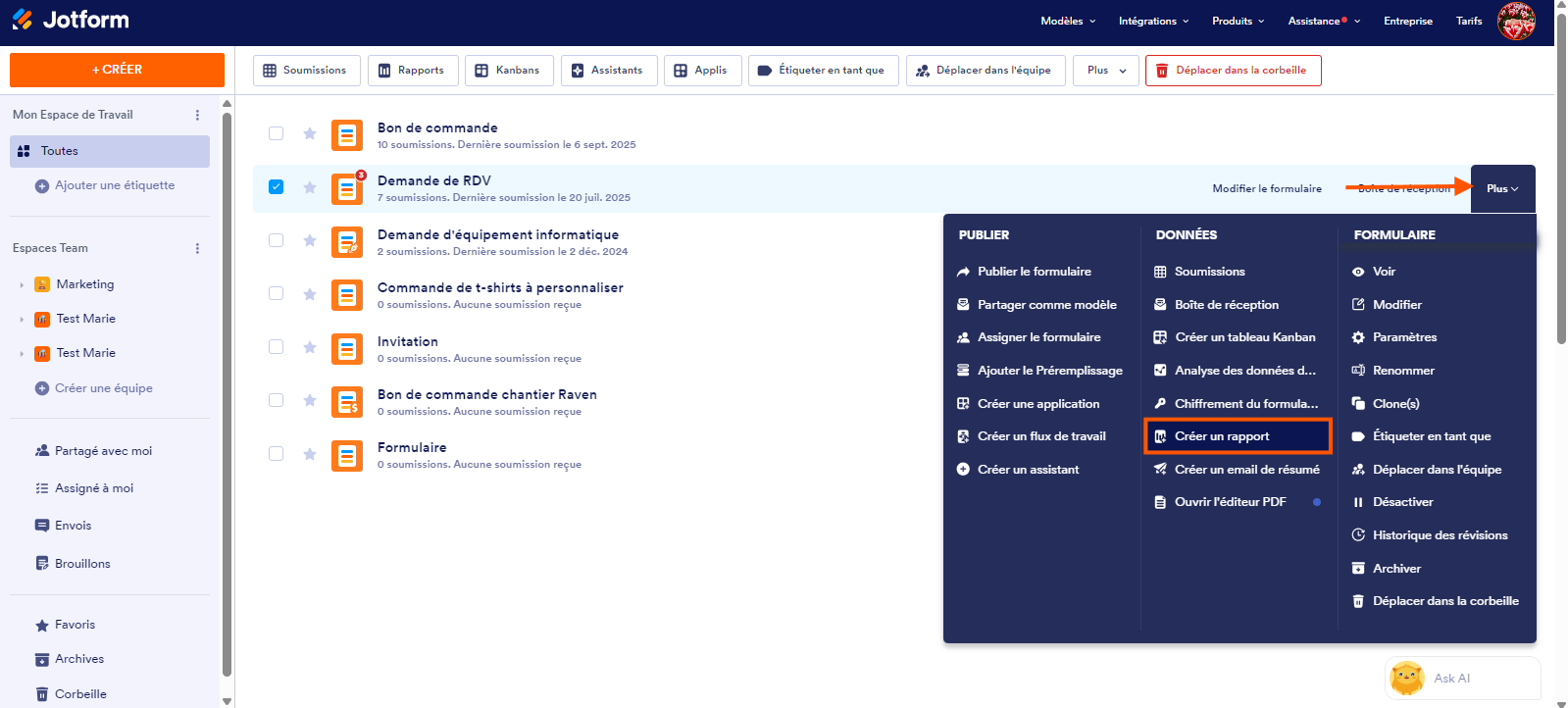
Task: Open the Modèles dropdown in header
Action: click(1068, 21)
